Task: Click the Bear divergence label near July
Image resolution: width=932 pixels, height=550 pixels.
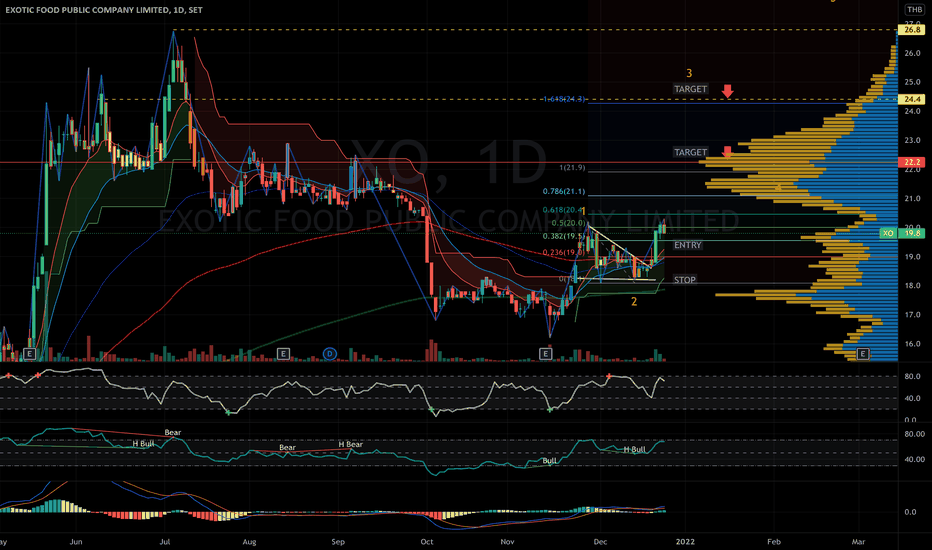Action: (172, 432)
